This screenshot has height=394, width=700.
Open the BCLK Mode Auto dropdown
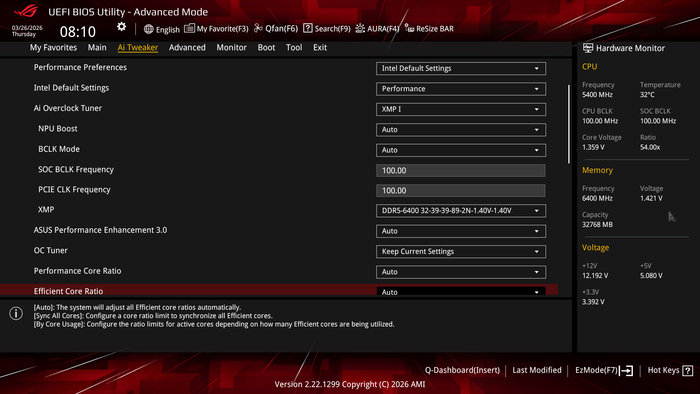(461, 150)
